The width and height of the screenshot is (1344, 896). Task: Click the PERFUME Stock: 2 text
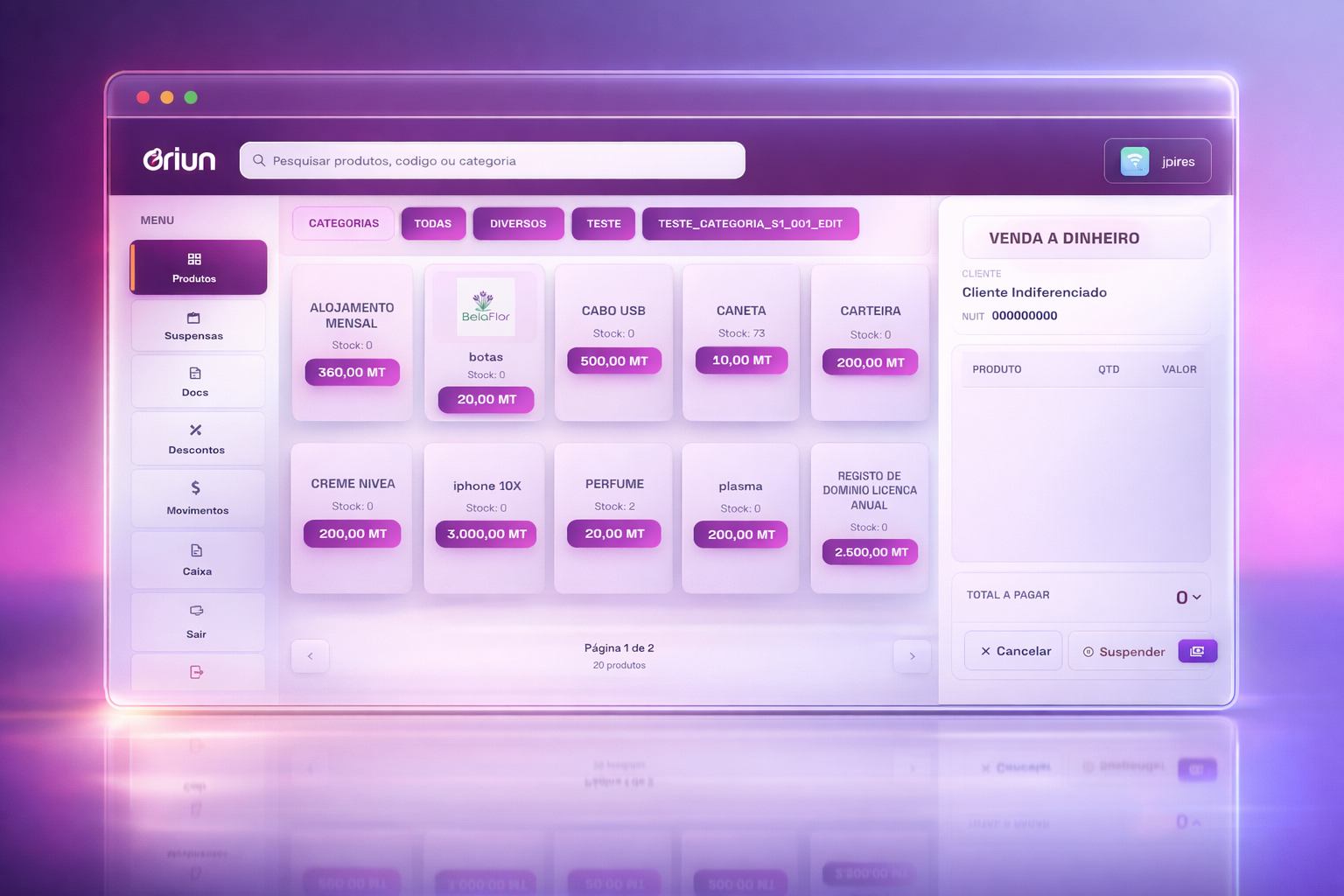click(614, 507)
